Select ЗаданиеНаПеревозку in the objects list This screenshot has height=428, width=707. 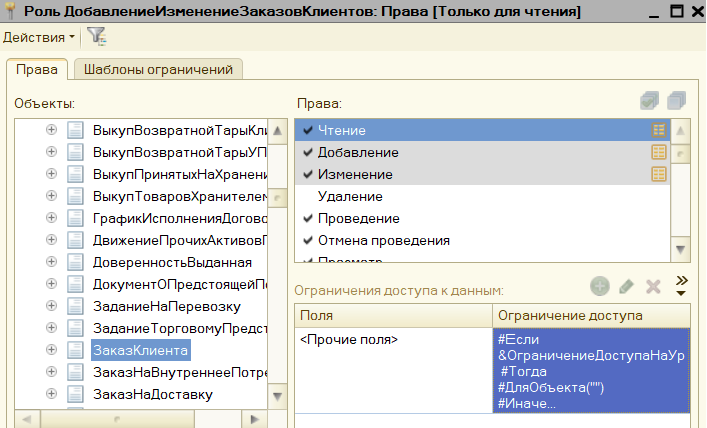[x=166, y=306]
